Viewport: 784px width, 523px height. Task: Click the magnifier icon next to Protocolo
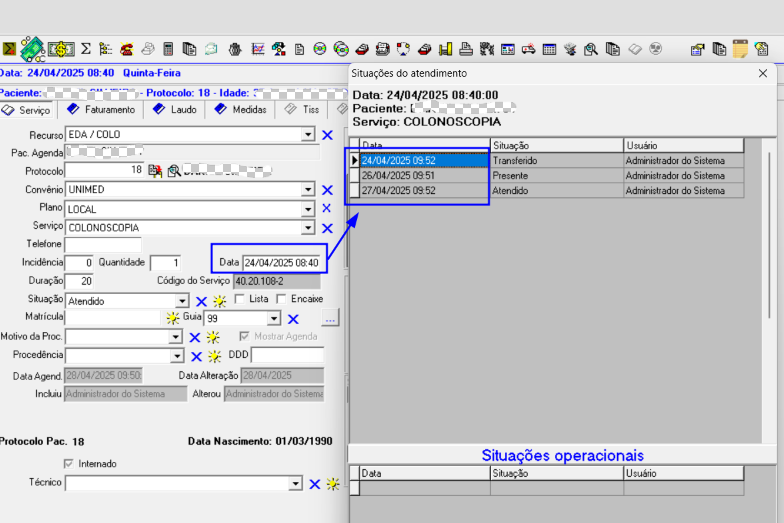point(174,171)
